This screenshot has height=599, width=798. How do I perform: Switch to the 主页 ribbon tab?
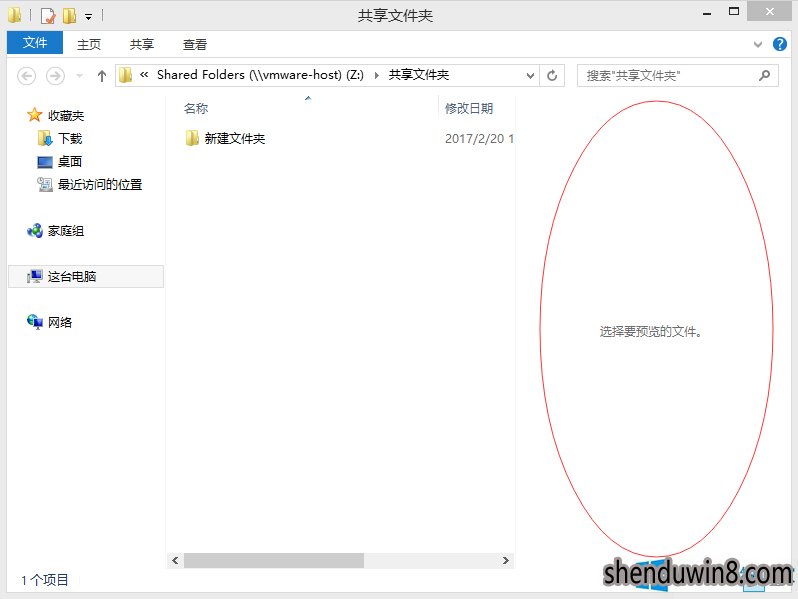pos(89,45)
